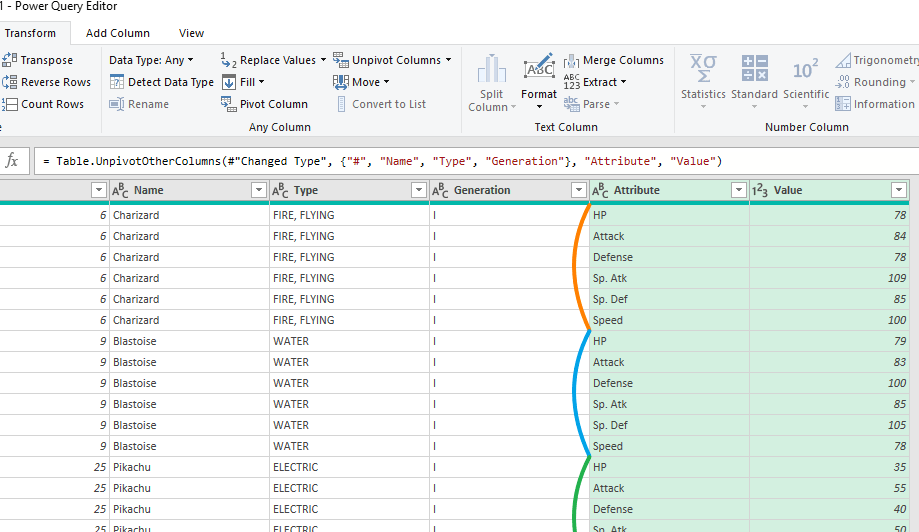Click the Type column header
The image size is (919, 532).
(349, 190)
